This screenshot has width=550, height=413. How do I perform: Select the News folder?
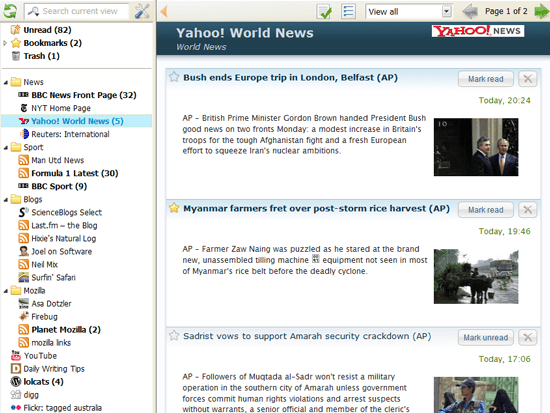[33, 82]
